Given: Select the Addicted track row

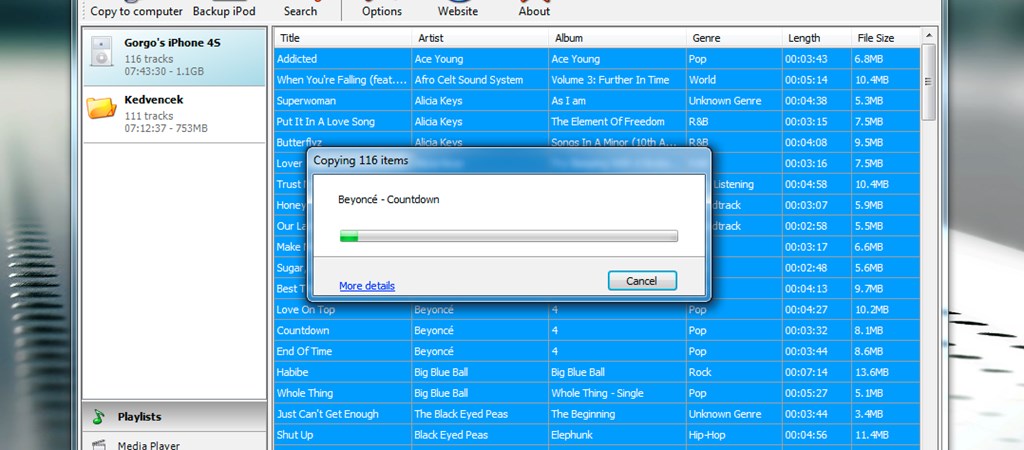Looking at the screenshot, I should tap(596, 59).
